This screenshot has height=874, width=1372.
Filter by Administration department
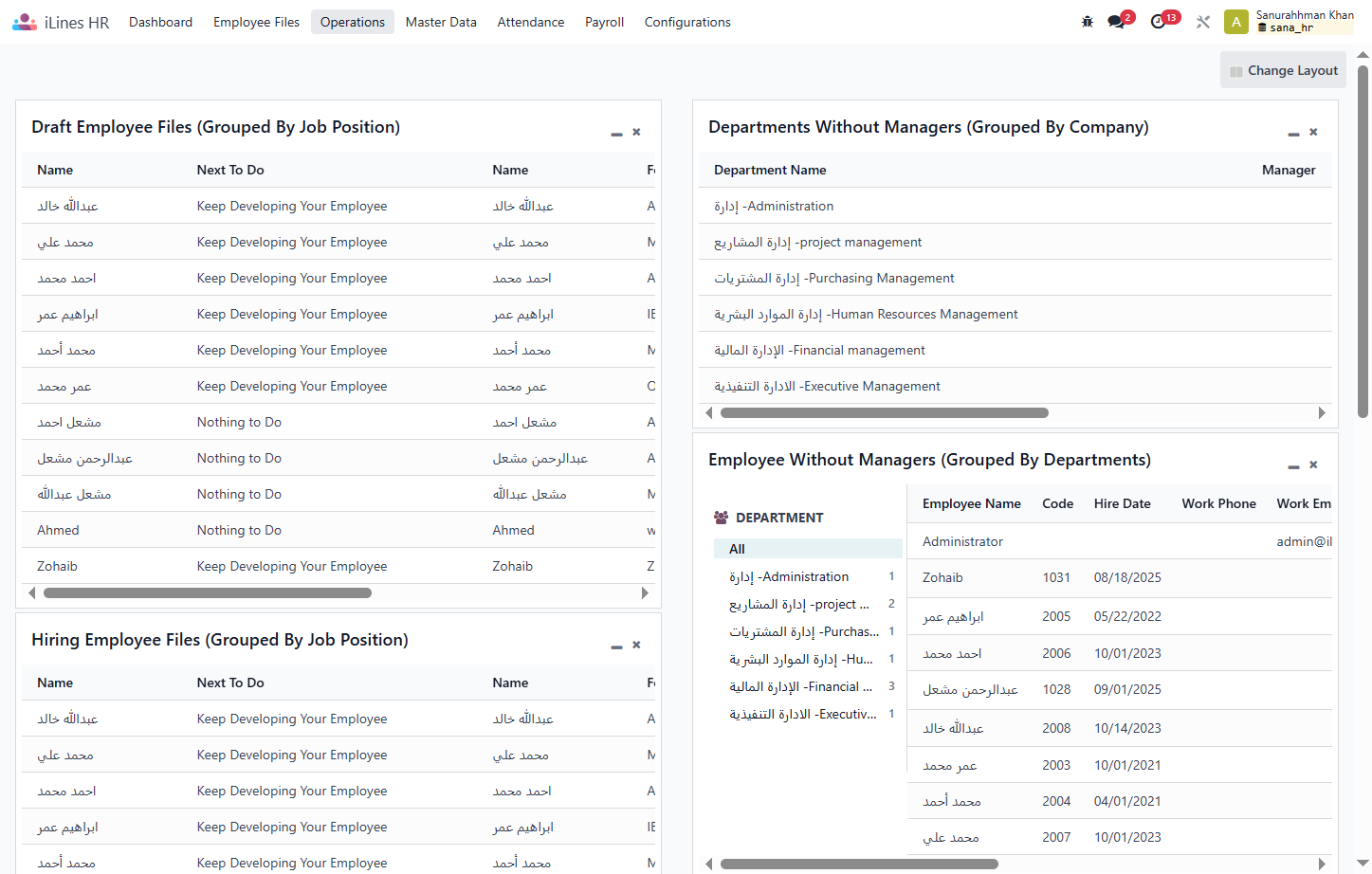[808, 576]
